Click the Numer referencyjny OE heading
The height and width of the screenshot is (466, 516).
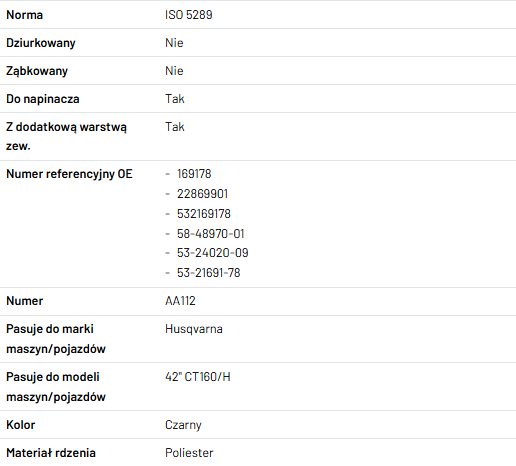click(69, 174)
